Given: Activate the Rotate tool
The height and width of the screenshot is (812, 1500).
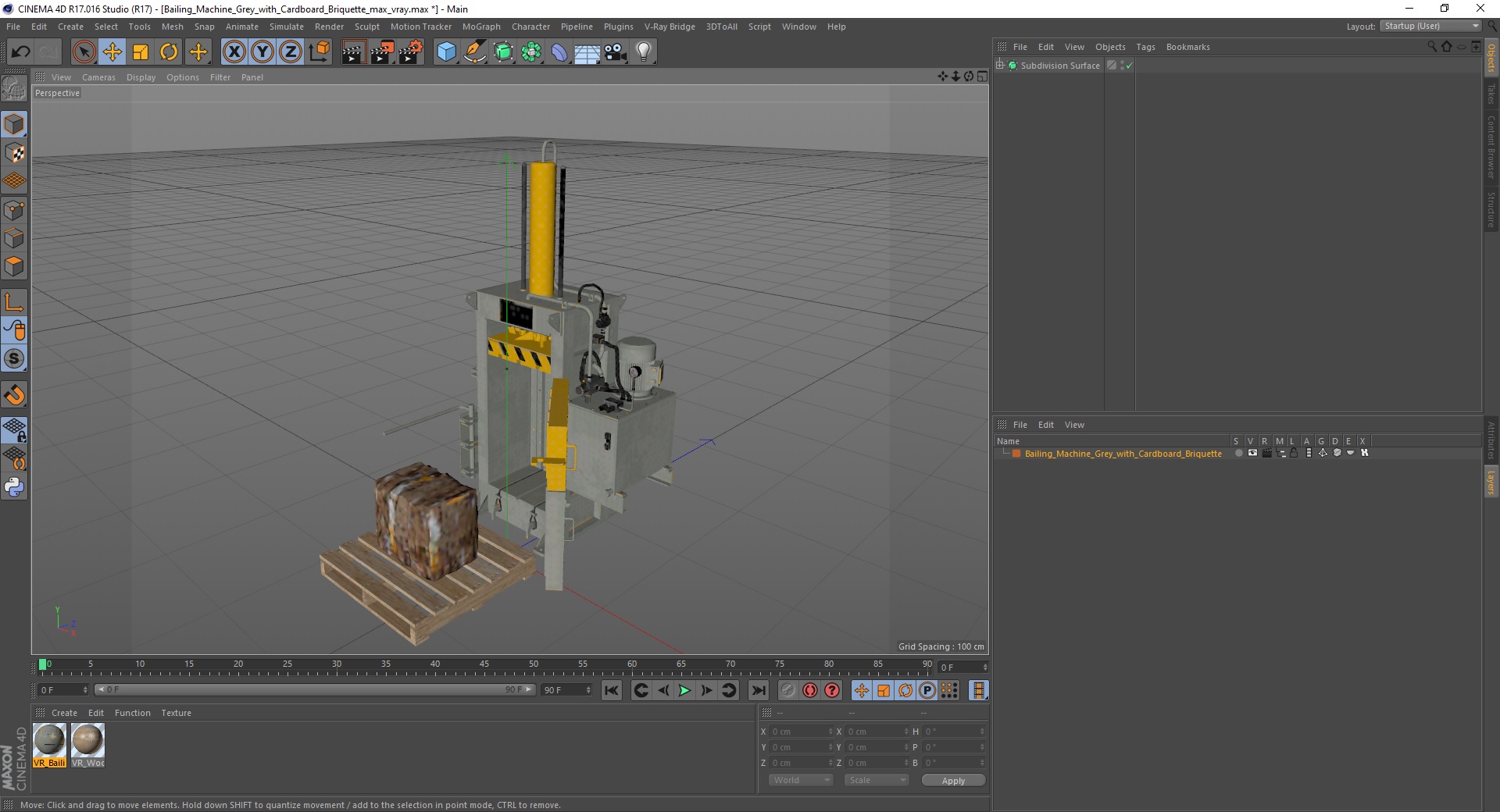Looking at the screenshot, I should pos(169,52).
